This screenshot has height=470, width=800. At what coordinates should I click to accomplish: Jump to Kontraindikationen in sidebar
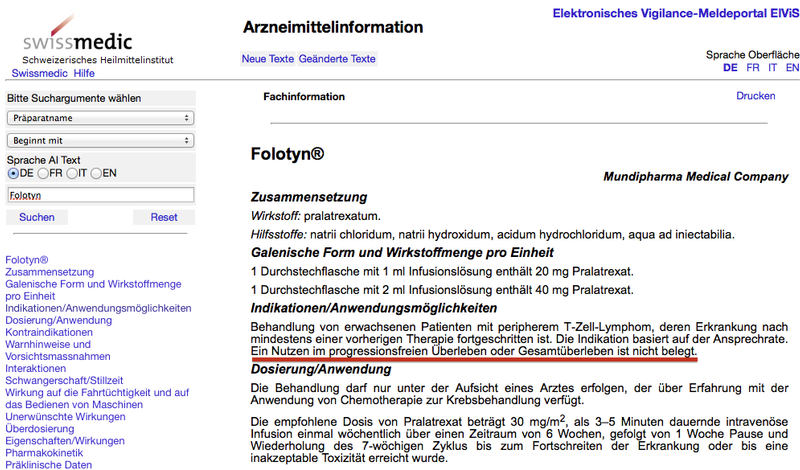click(49, 332)
